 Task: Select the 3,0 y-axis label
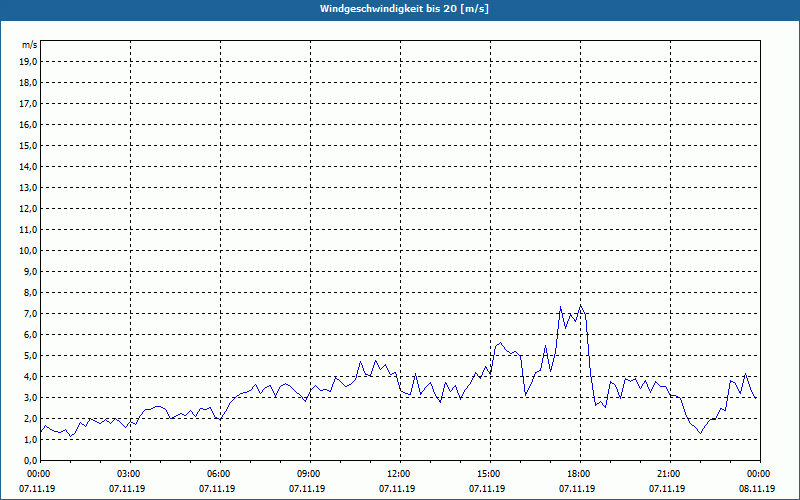(30, 397)
